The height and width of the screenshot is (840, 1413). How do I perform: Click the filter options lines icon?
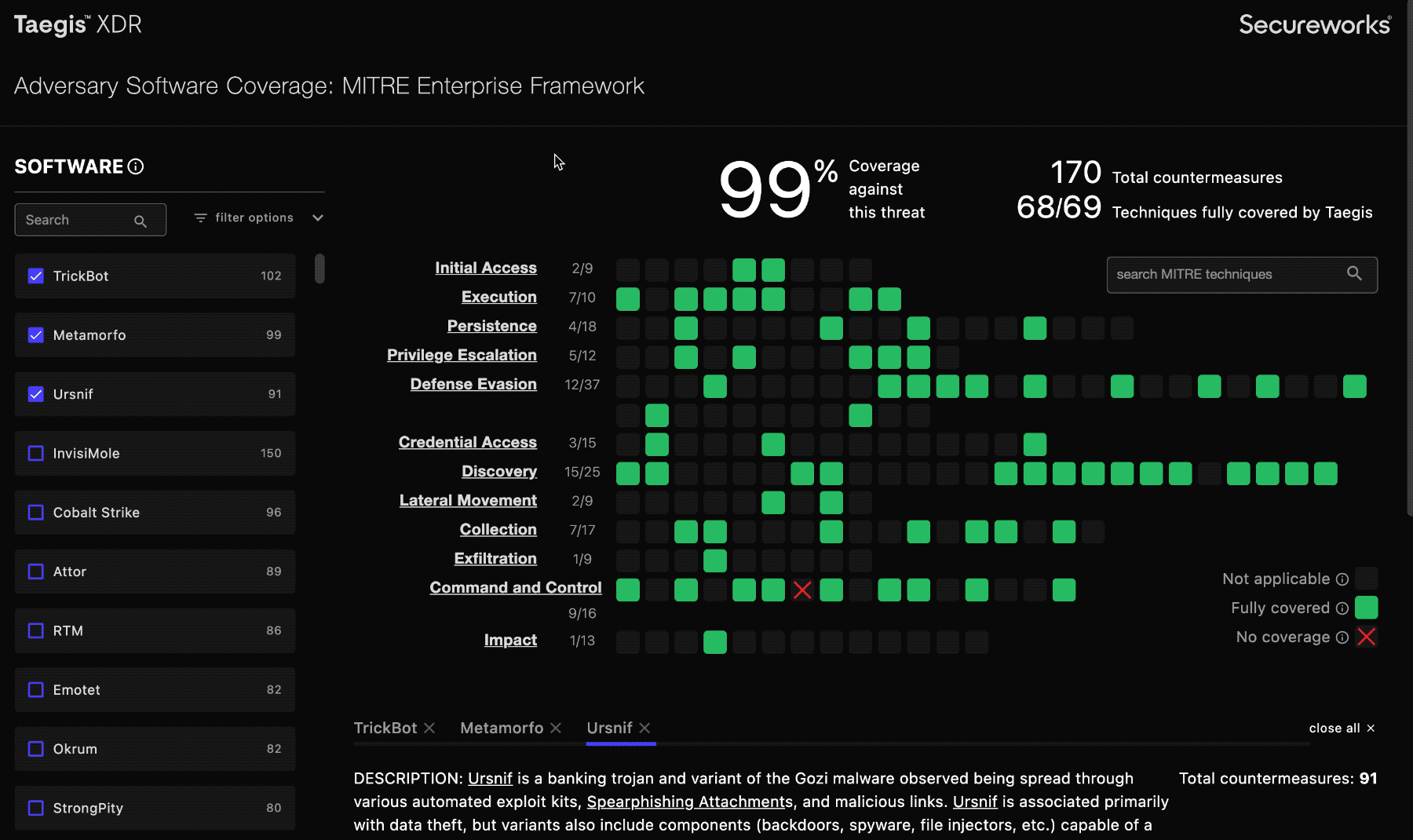201,217
